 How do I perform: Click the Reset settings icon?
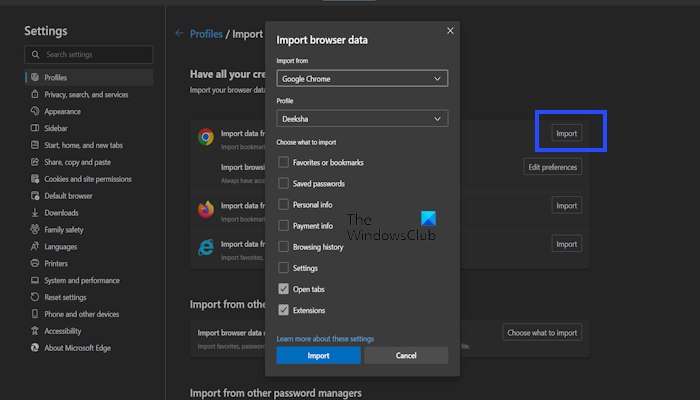[35, 297]
